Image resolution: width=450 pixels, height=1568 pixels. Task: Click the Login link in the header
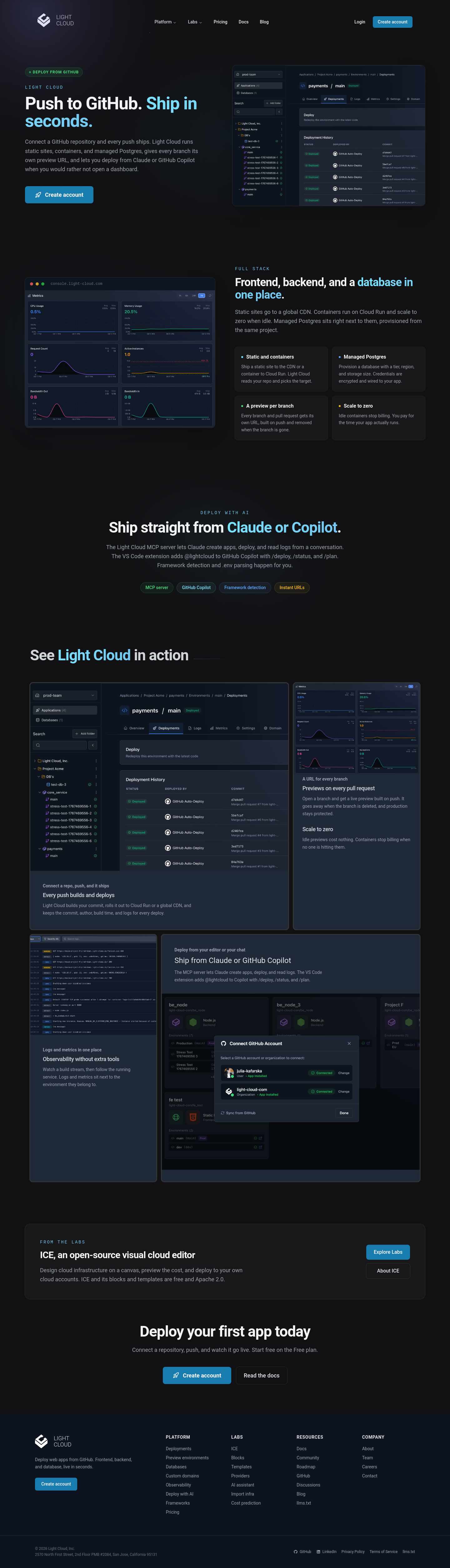point(360,22)
